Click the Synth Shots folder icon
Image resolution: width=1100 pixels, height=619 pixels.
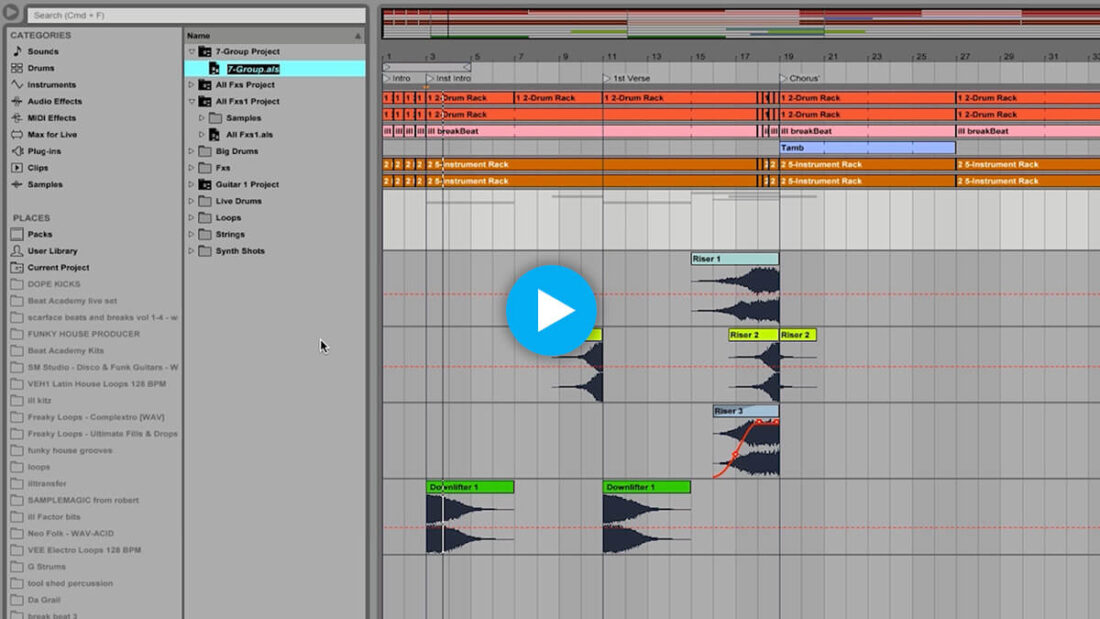coord(205,251)
